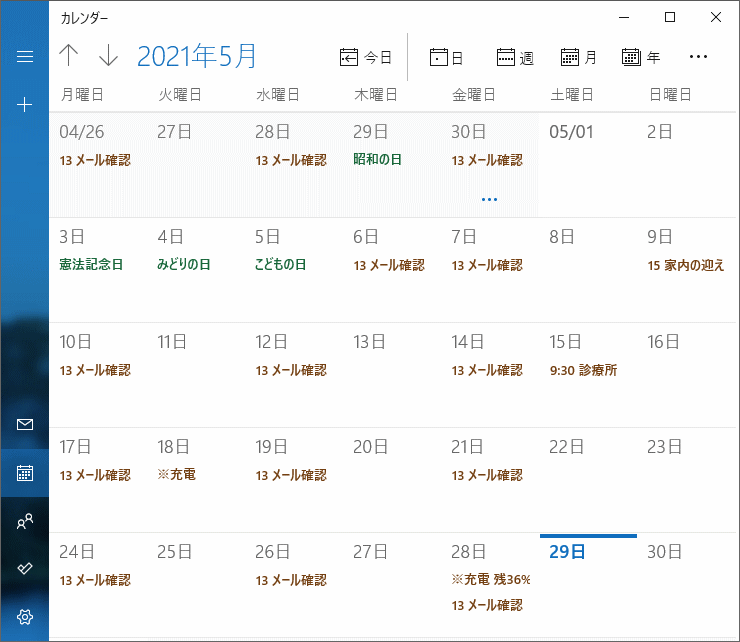Viewport: 740px width, 642px height.
Task: Select the 2日 date cell
Action: coord(686,165)
